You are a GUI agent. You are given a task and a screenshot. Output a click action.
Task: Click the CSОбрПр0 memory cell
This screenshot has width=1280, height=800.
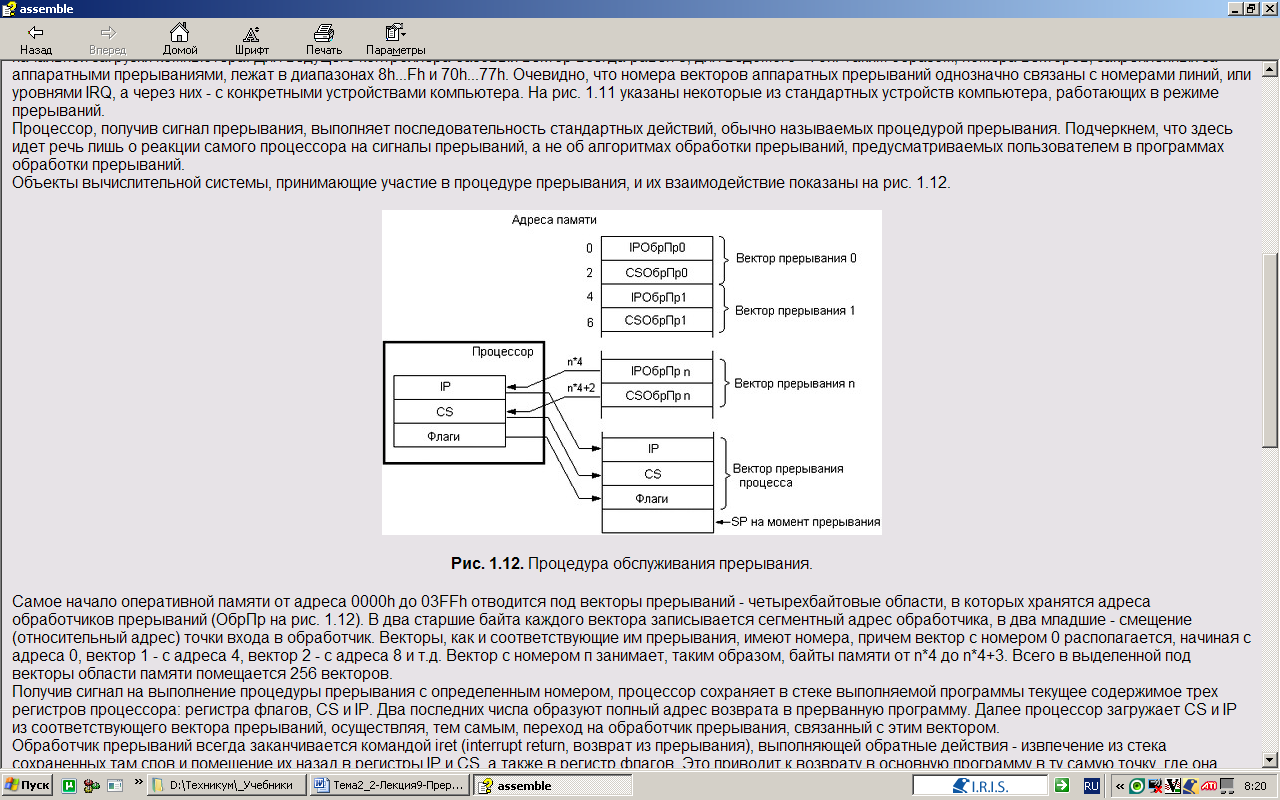point(657,272)
